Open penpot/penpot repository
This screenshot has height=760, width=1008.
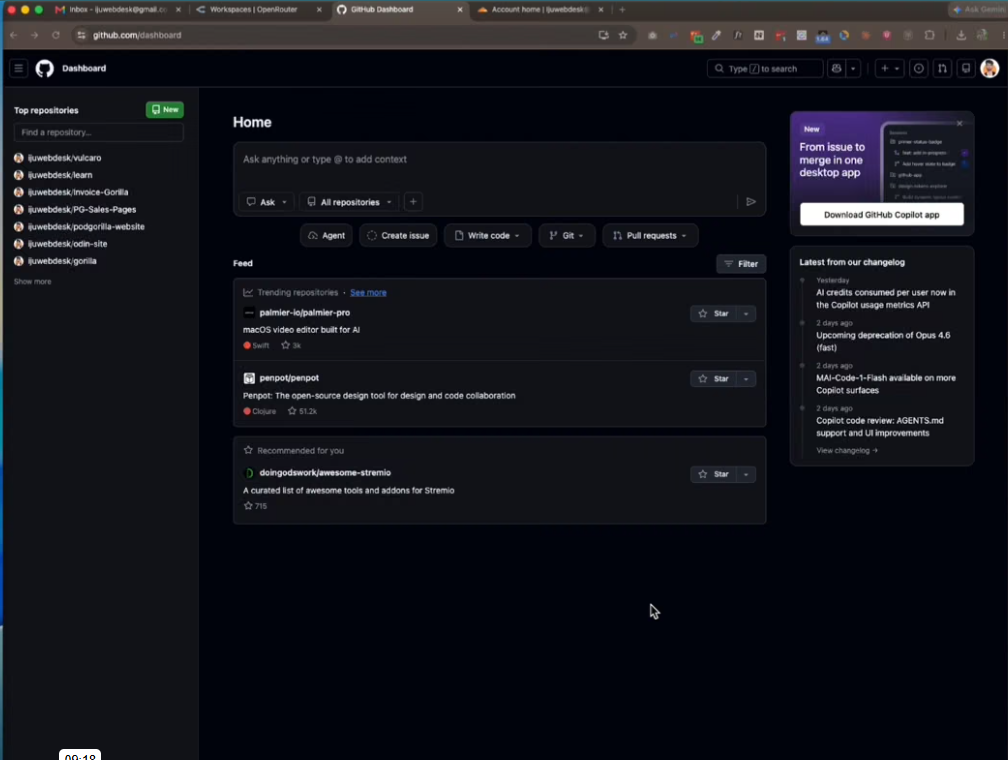(x=289, y=378)
